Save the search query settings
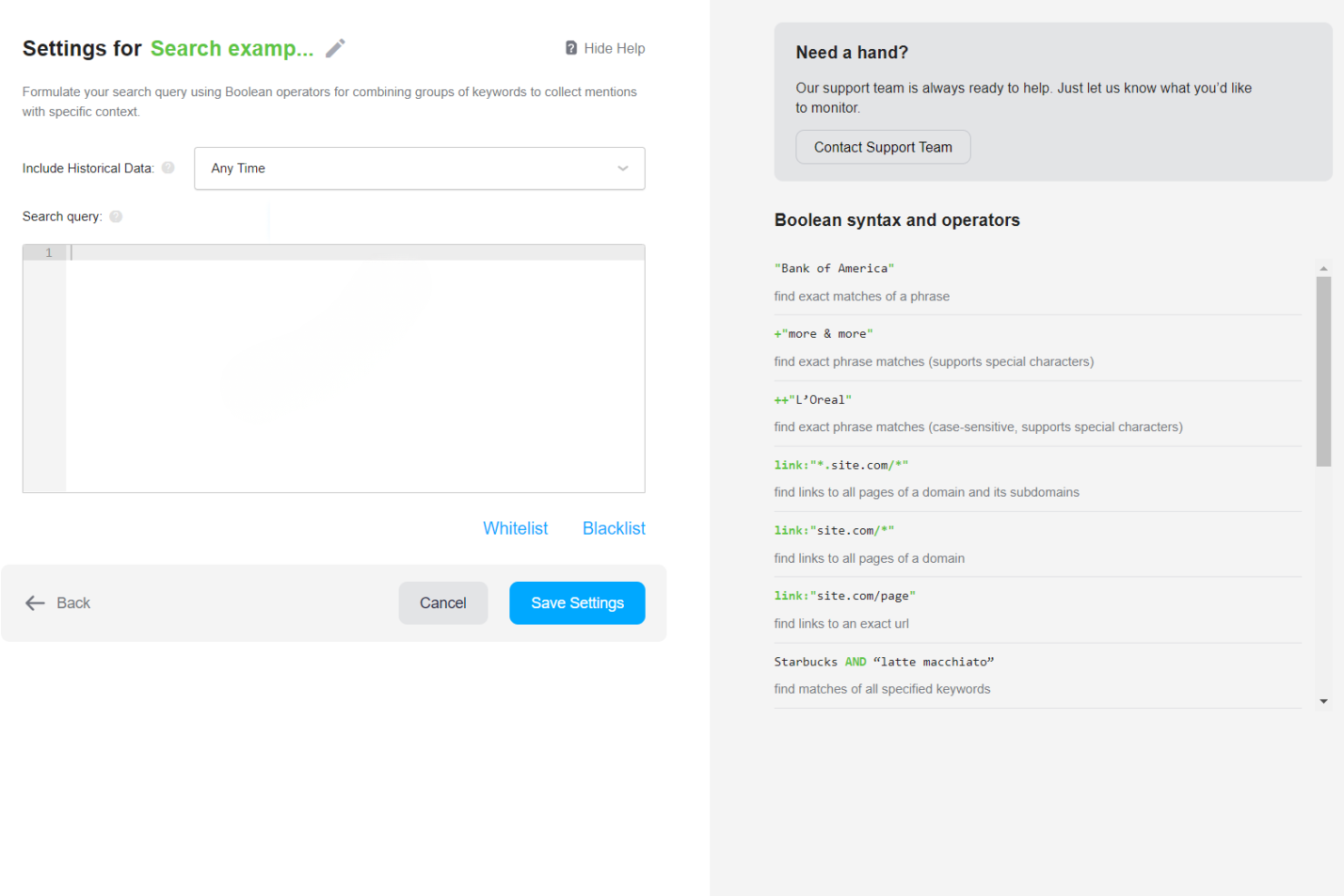 click(x=577, y=603)
